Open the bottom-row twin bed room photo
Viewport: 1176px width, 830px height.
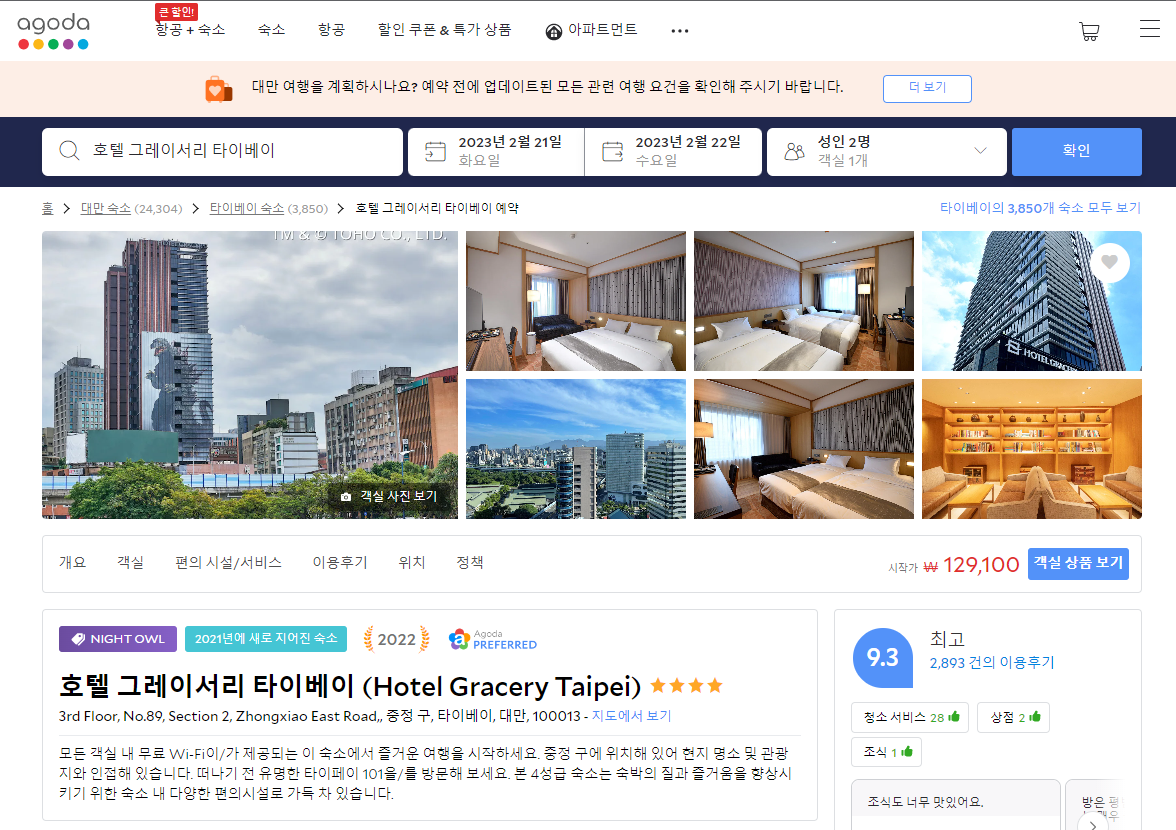803,448
